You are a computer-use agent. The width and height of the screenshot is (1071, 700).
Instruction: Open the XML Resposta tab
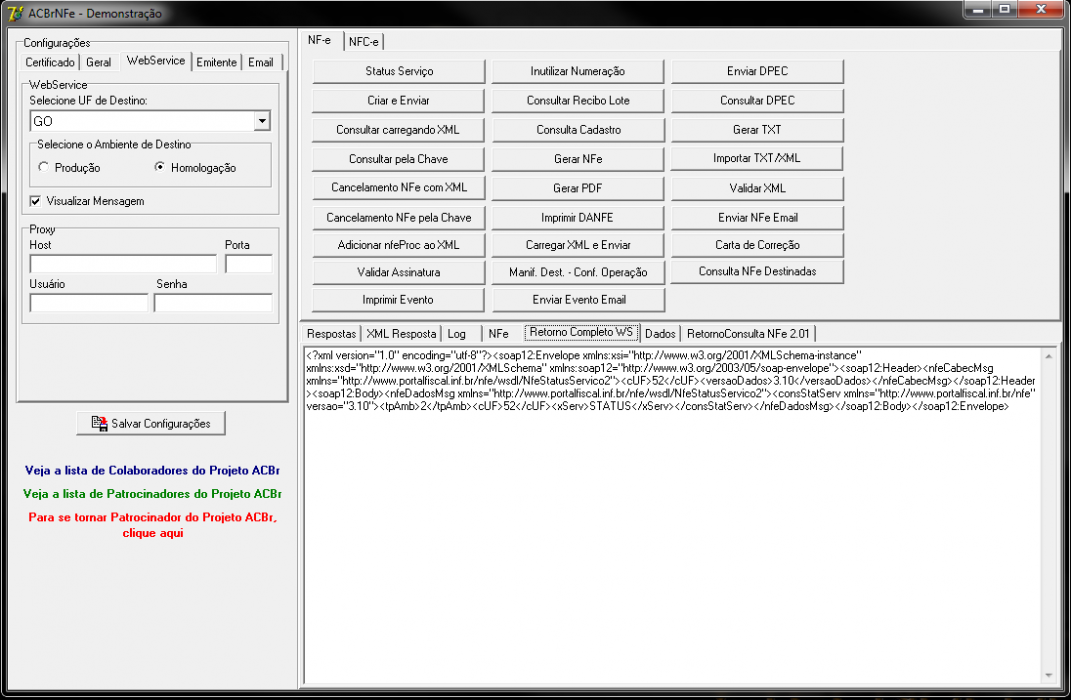point(401,333)
